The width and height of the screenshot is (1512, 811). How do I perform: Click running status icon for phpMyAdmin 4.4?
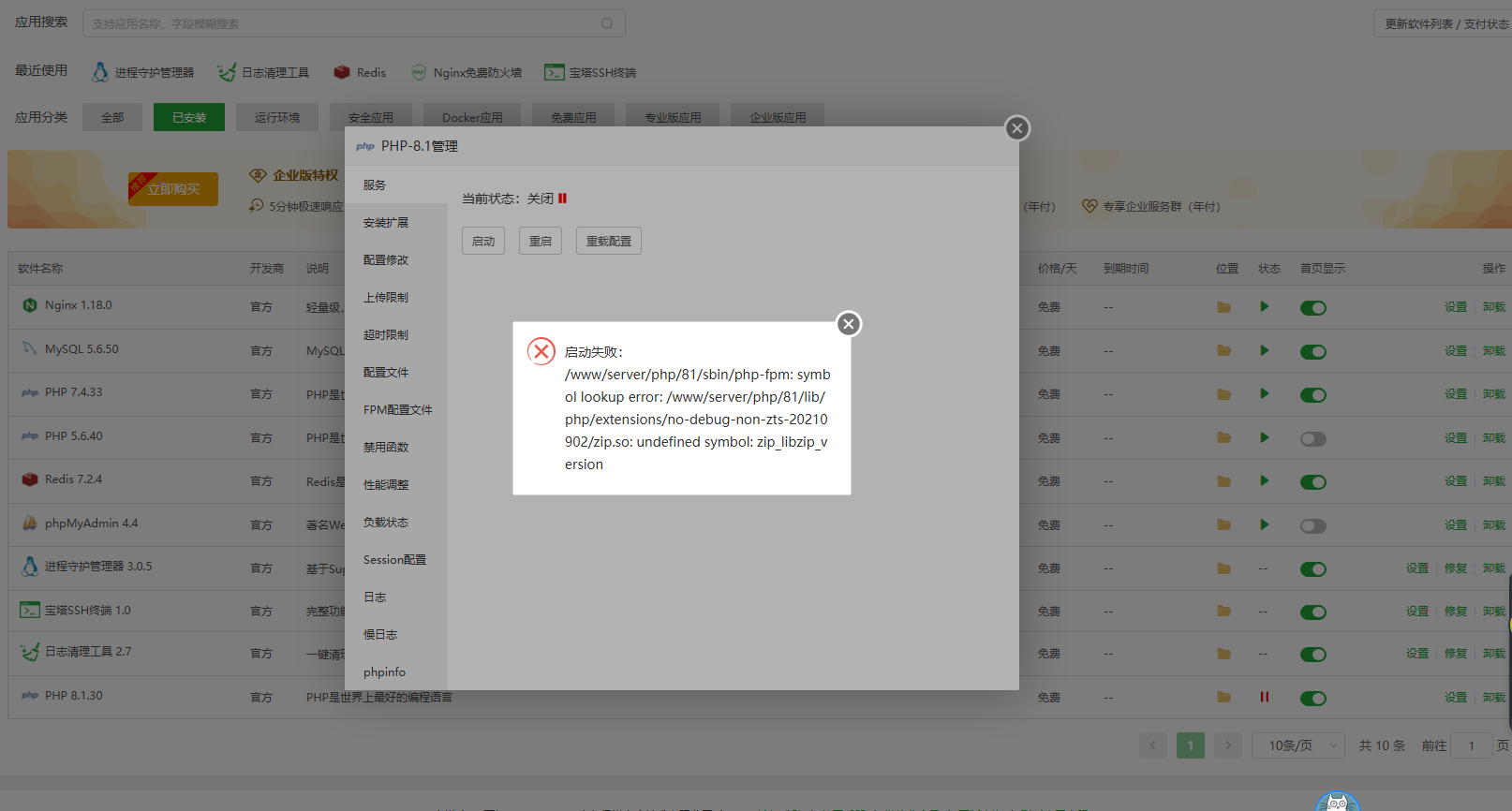coord(1265,524)
